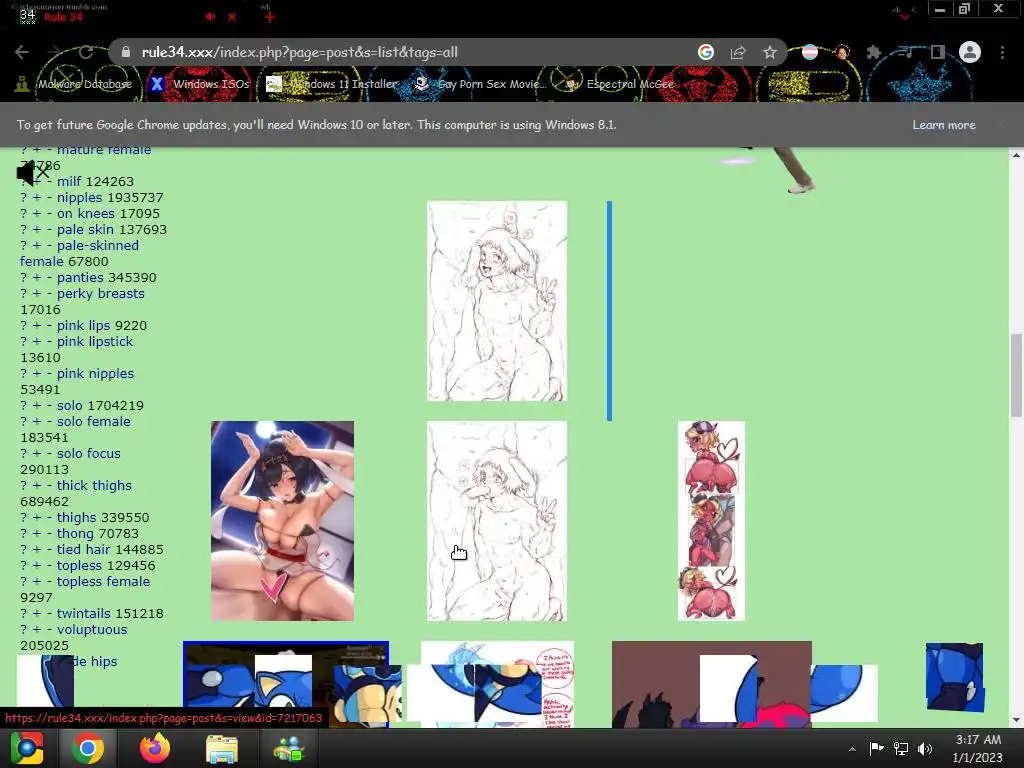Open the 'pale skin' tag link
Screen dimensions: 1024x768
(85, 229)
